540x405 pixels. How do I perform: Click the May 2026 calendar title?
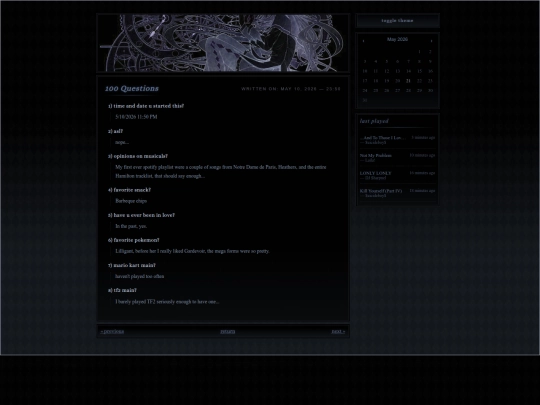point(397,39)
